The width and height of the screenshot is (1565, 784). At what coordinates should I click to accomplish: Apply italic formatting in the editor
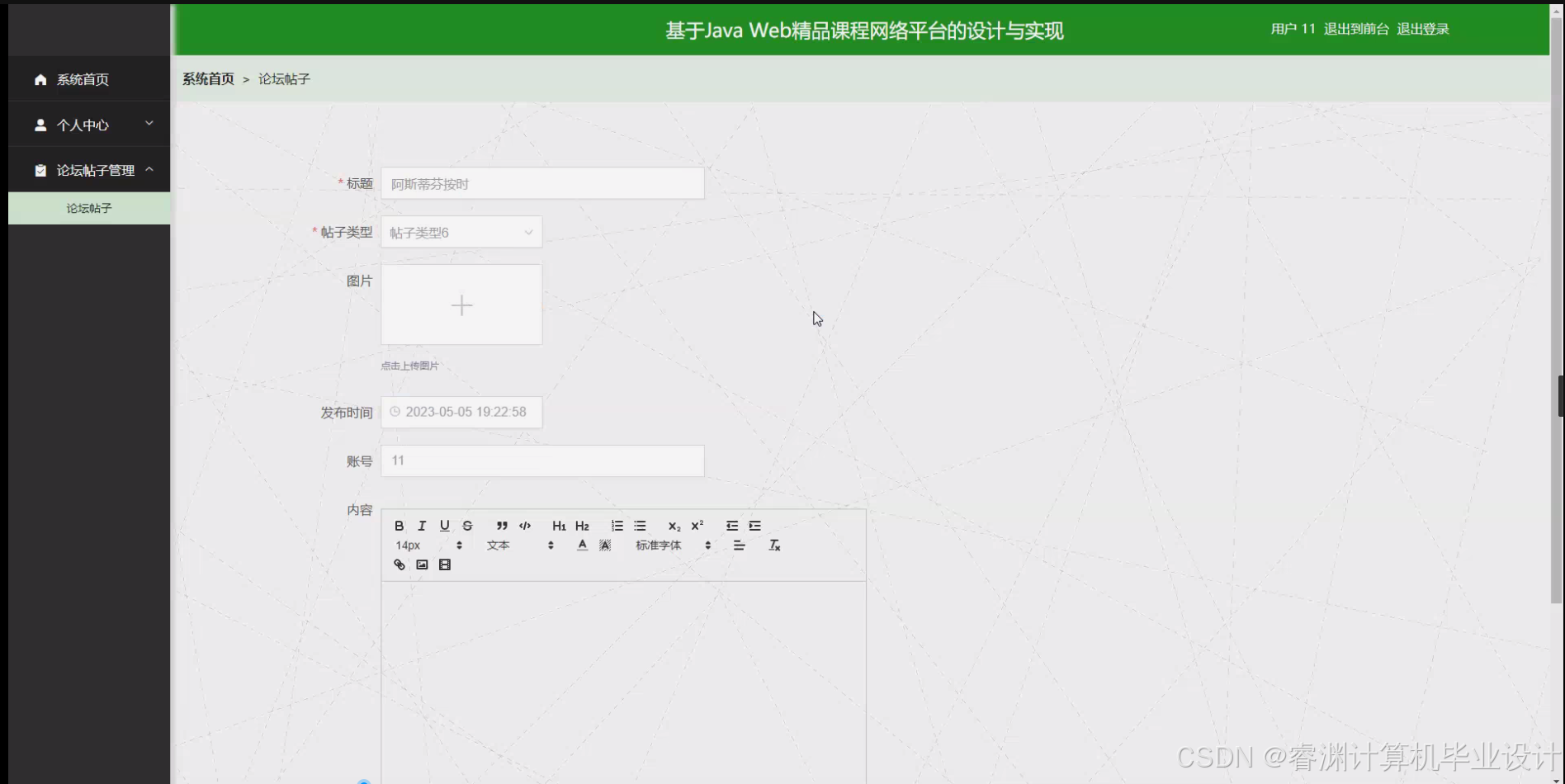422,525
